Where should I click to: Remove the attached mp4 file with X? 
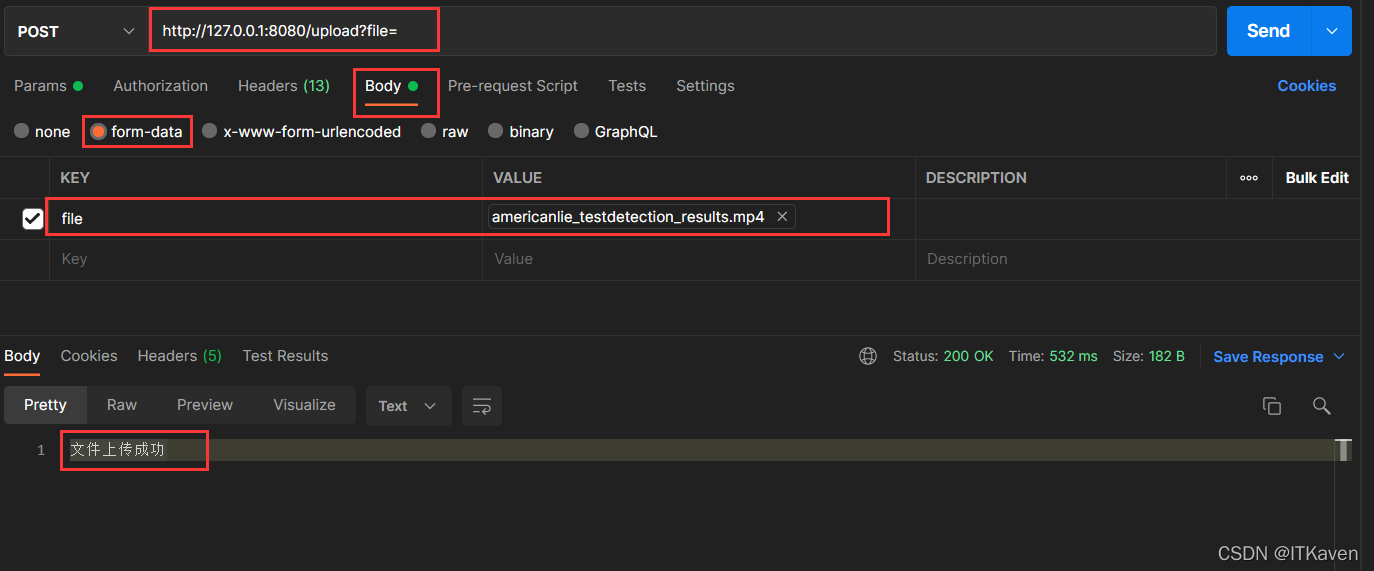(782, 217)
